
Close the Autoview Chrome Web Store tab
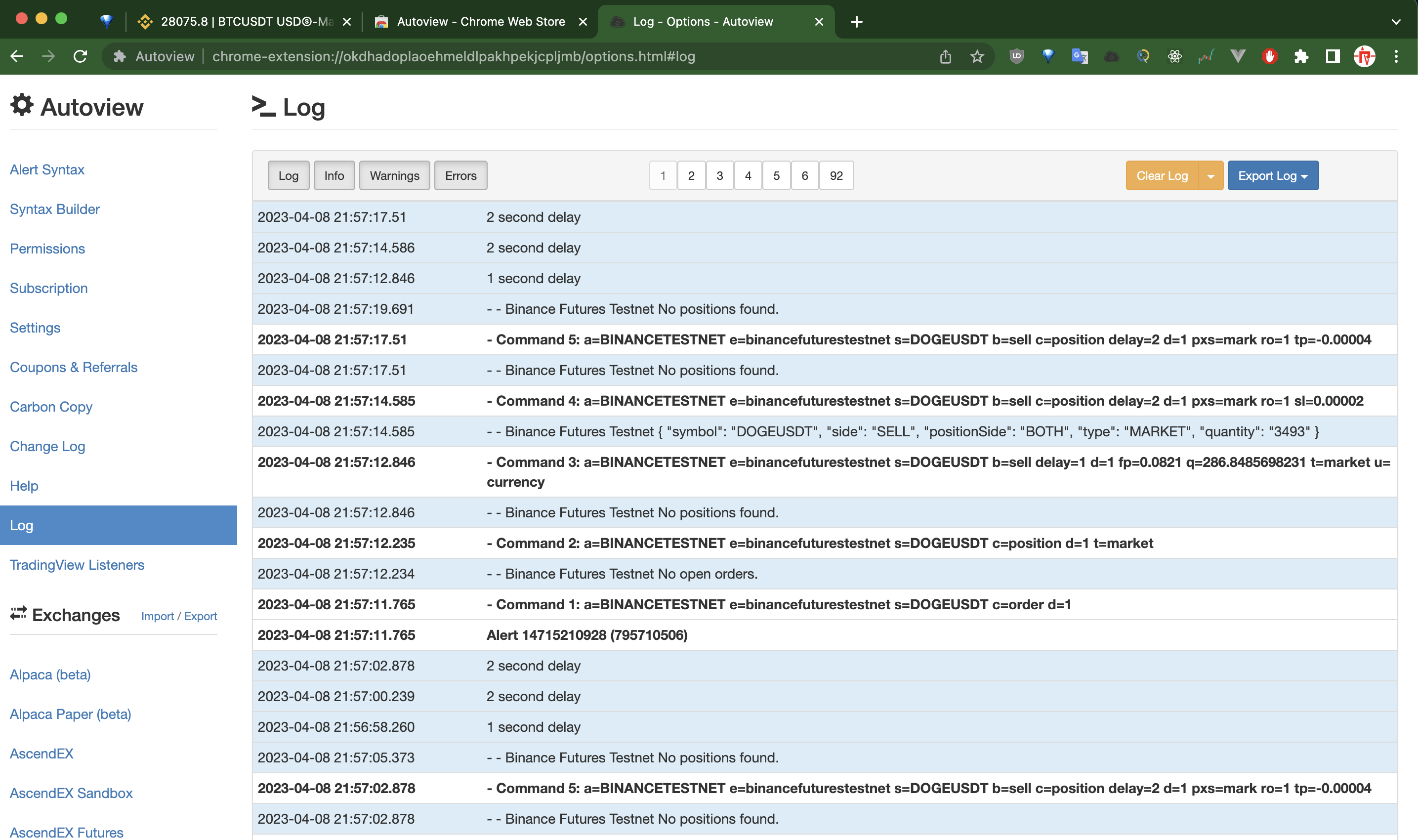[x=583, y=22]
